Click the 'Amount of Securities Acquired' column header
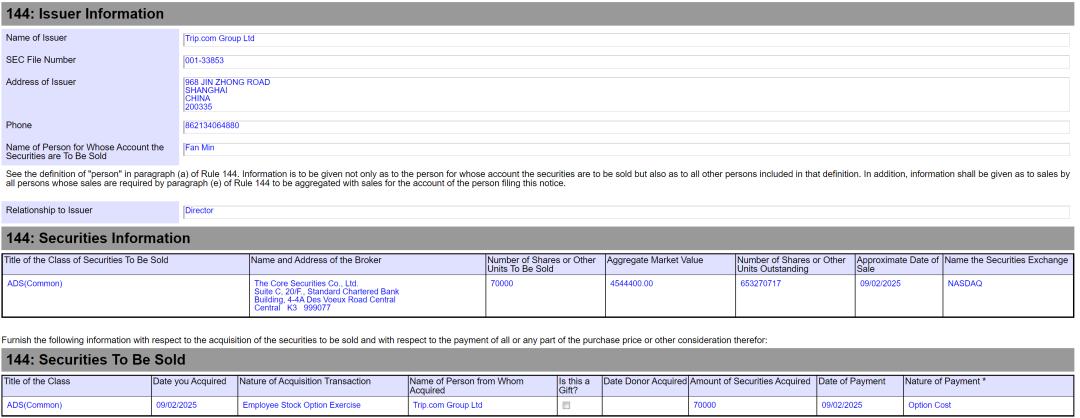Viewport: 1080px width, 418px height. [752, 386]
